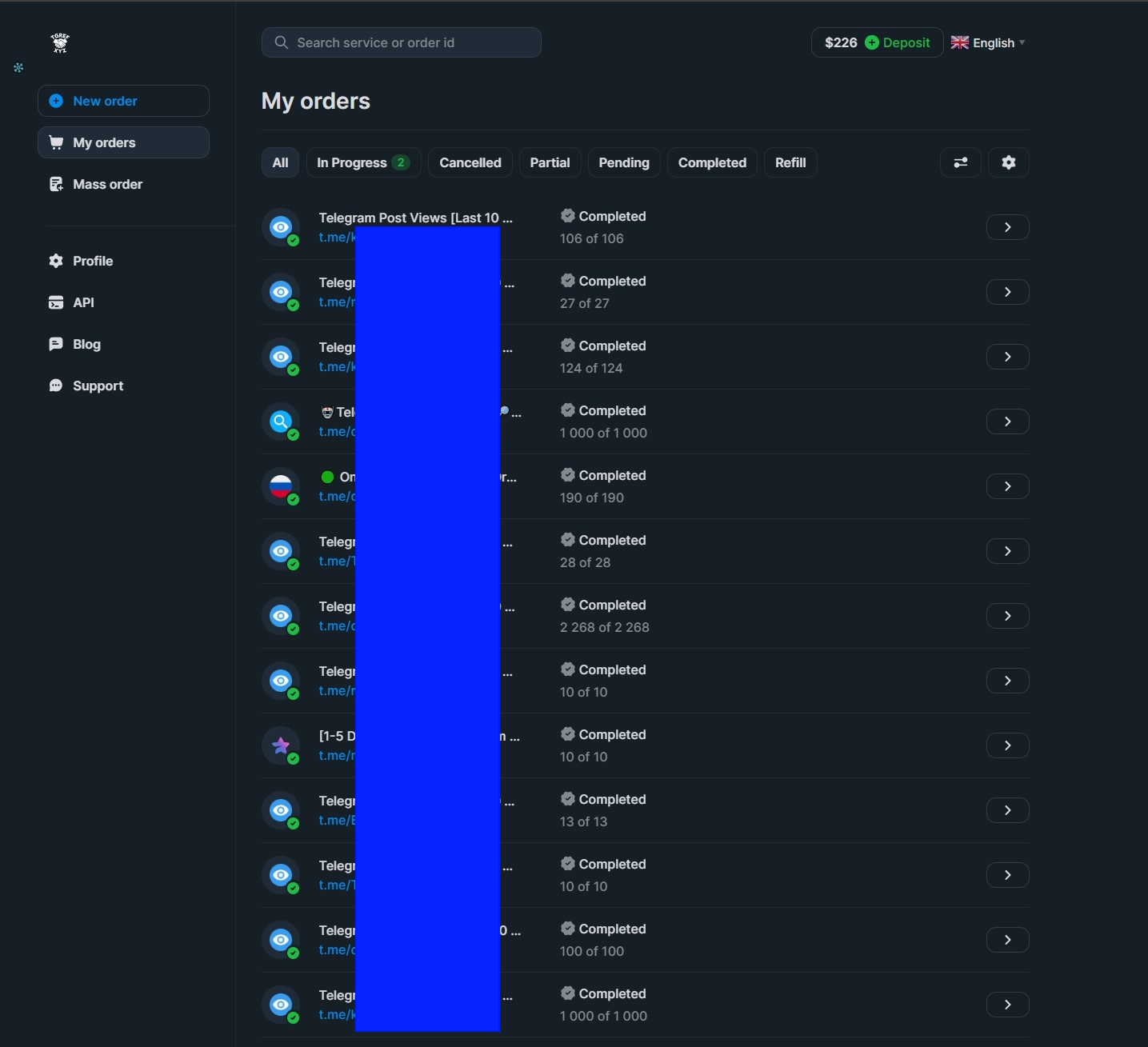
Task: Expand the 2 268 of 2 268 order arrow
Action: [x=1007, y=616]
